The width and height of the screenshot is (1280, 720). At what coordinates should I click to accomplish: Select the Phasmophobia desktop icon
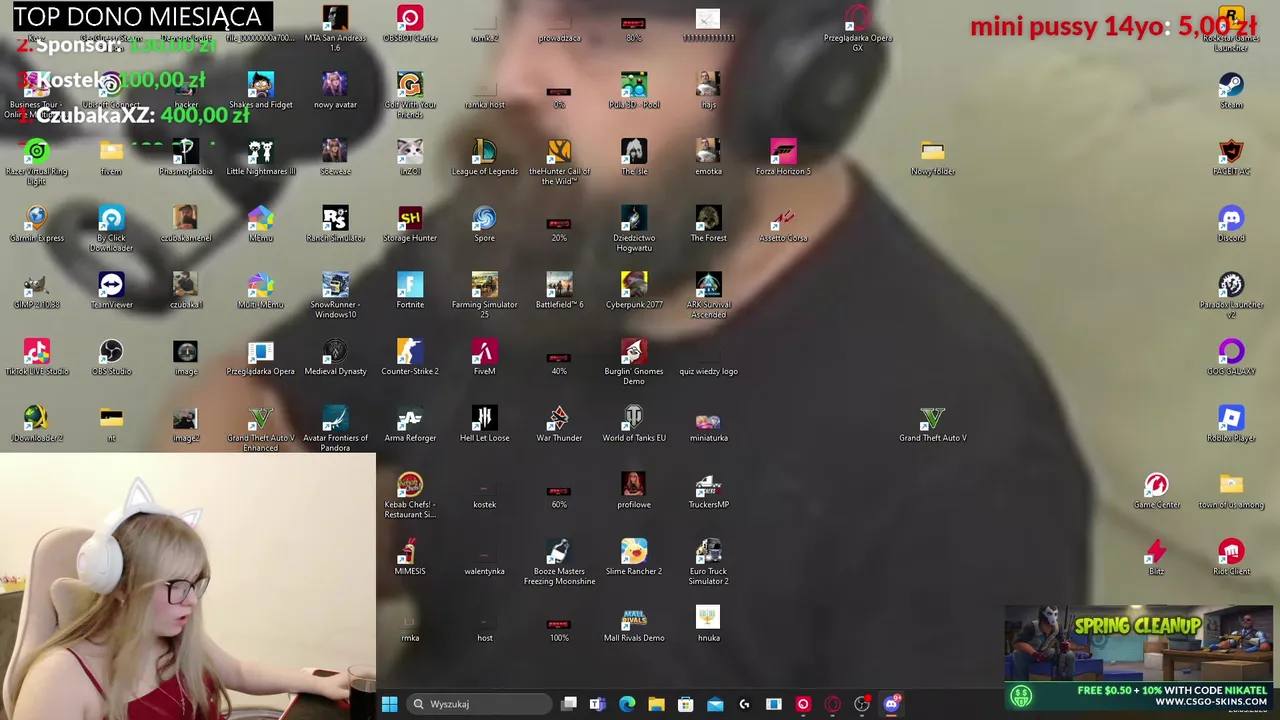[x=185, y=152]
